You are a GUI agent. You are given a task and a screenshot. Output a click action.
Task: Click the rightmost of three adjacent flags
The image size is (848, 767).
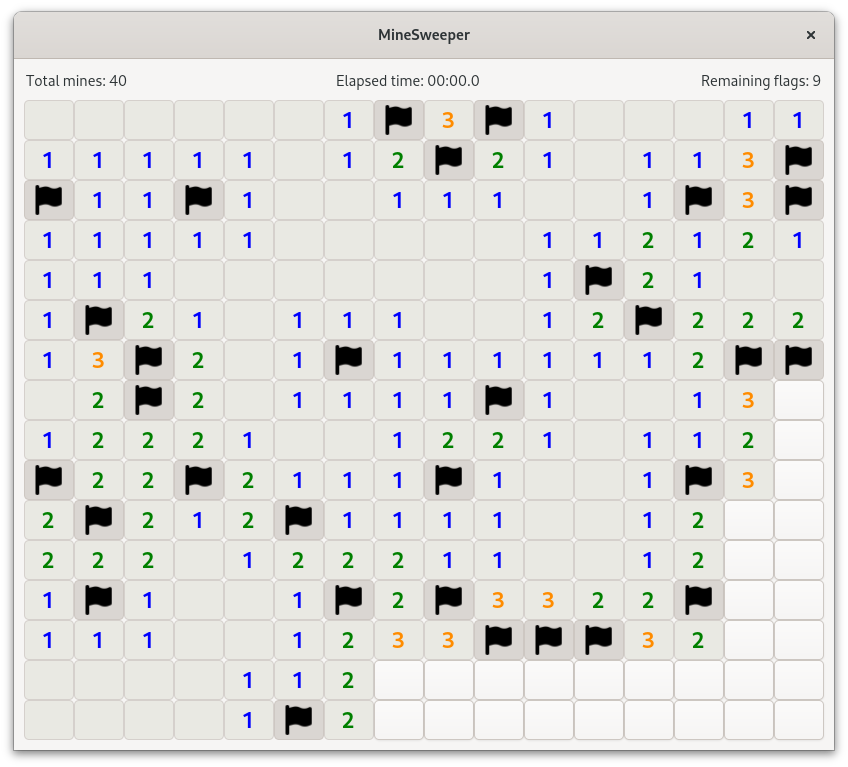pos(598,640)
